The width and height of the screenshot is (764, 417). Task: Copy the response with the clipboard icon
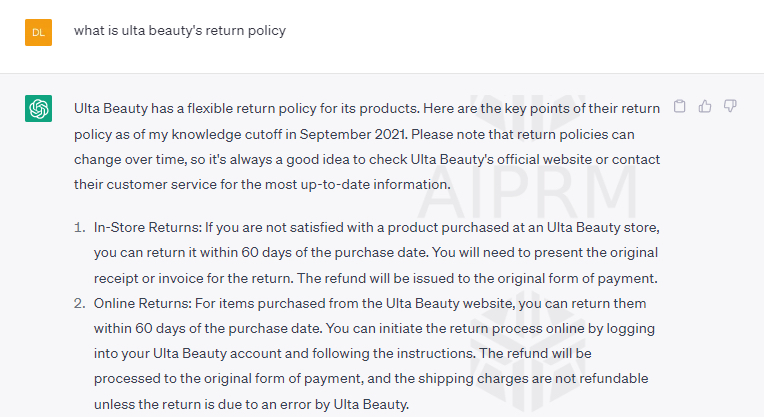[679, 106]
